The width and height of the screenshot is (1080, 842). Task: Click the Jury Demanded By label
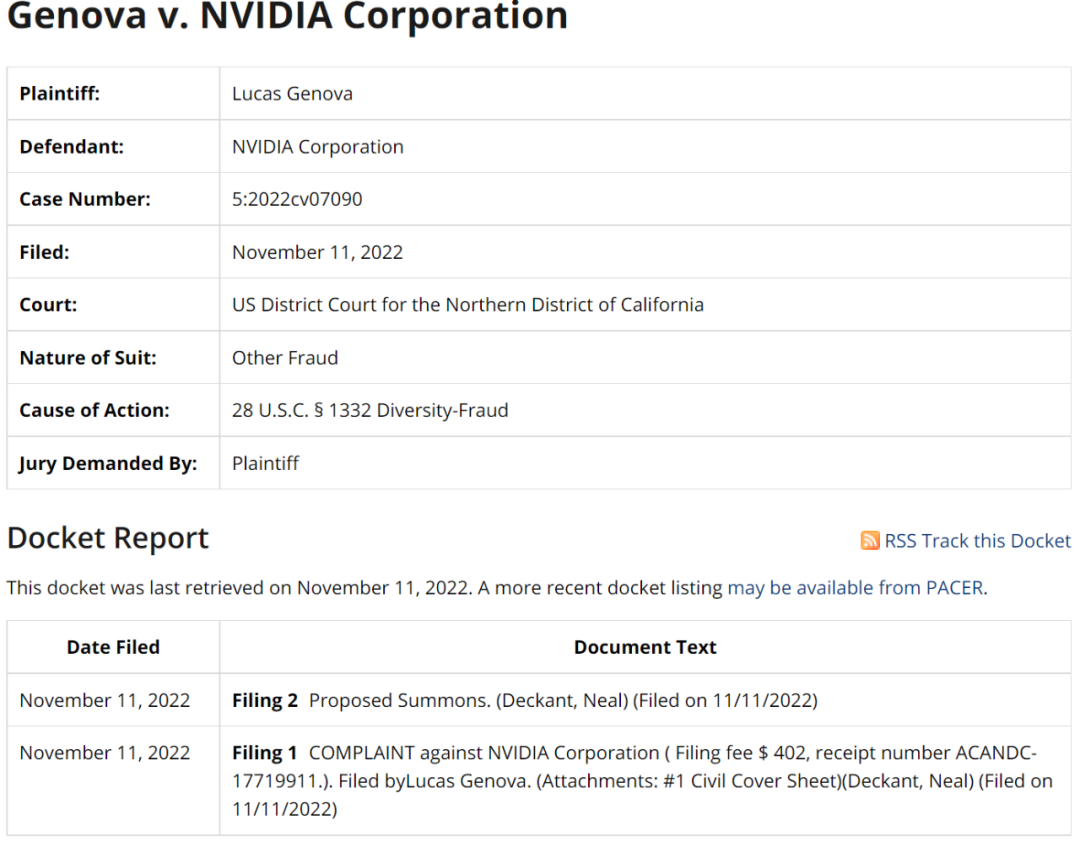coord(108,463)
